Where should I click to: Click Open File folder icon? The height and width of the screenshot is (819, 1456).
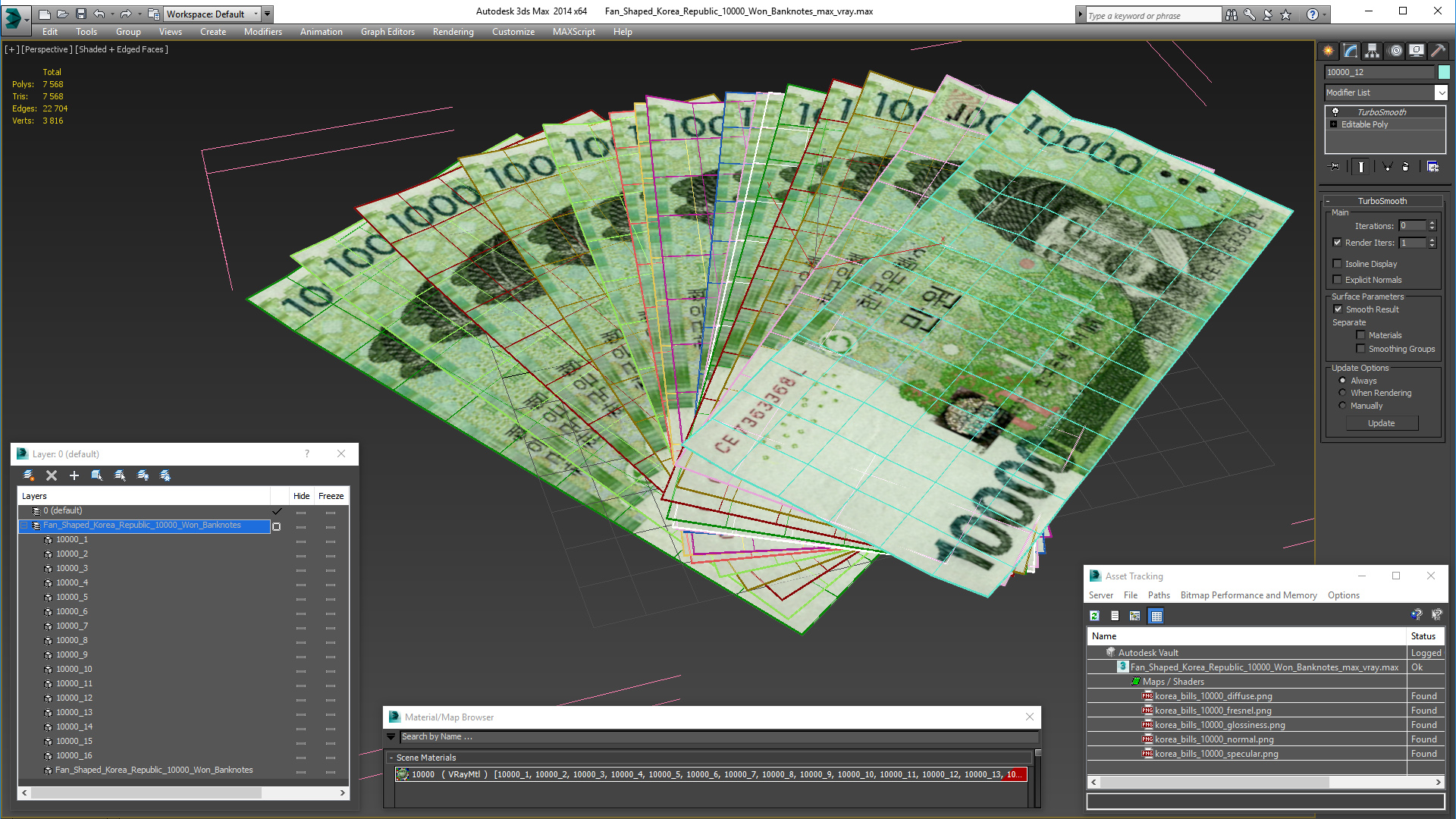[x=62, y=14]
